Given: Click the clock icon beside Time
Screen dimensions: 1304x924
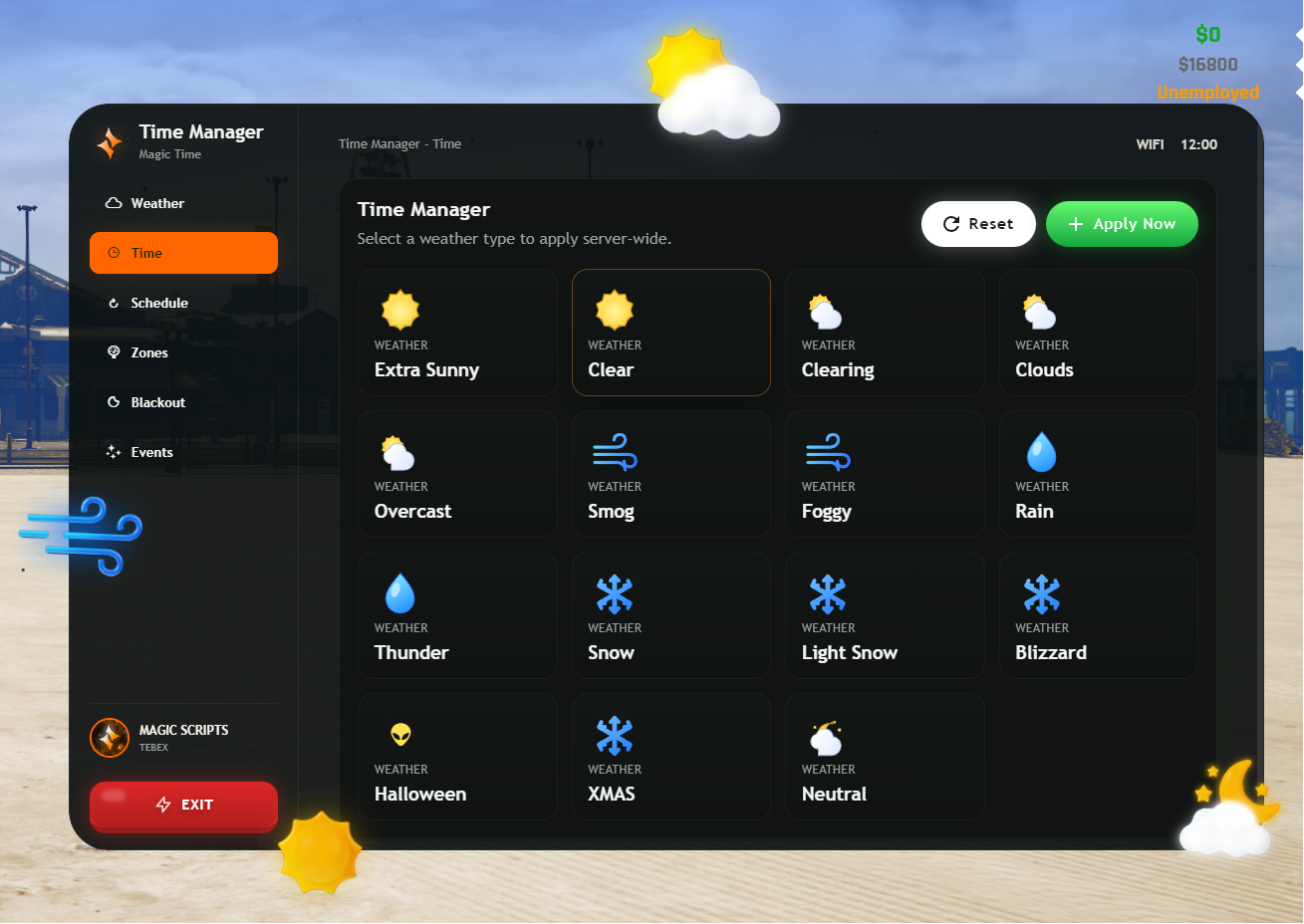Looking at the screenshot, I should [x=114, y=253].
